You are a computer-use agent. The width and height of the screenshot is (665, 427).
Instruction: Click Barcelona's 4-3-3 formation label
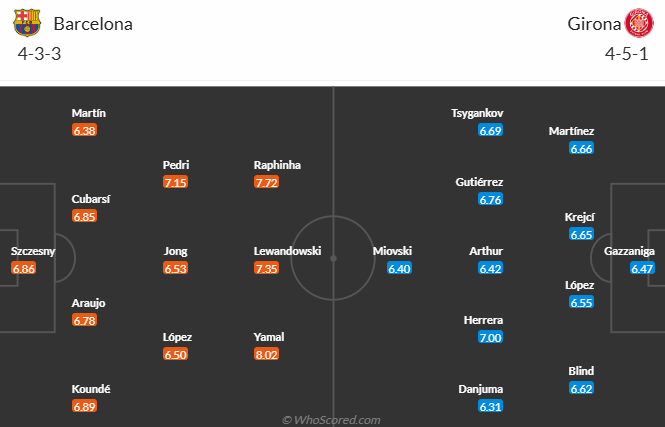tap(40, 55)
